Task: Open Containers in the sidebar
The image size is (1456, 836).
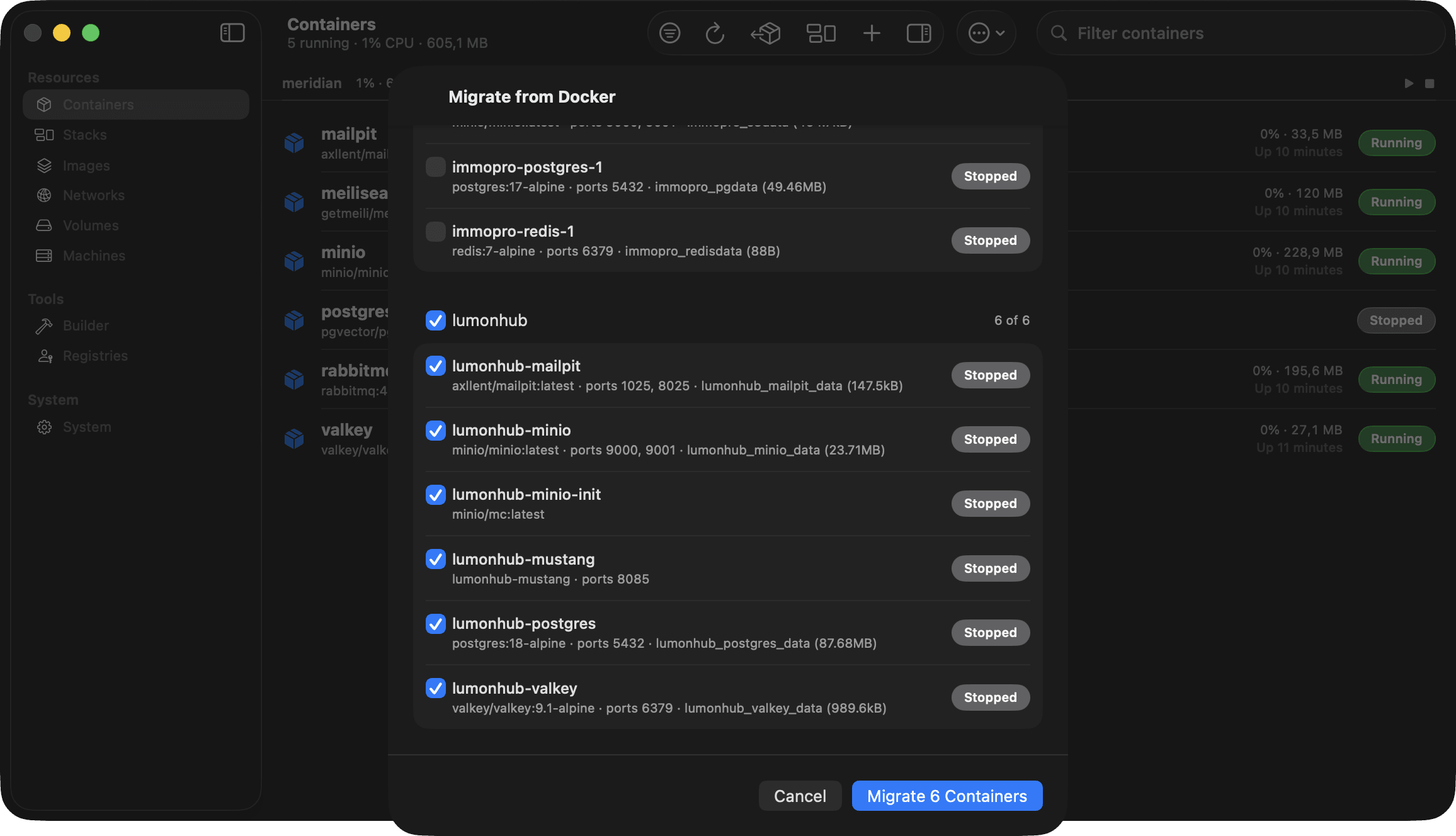Action: (136, 104)
